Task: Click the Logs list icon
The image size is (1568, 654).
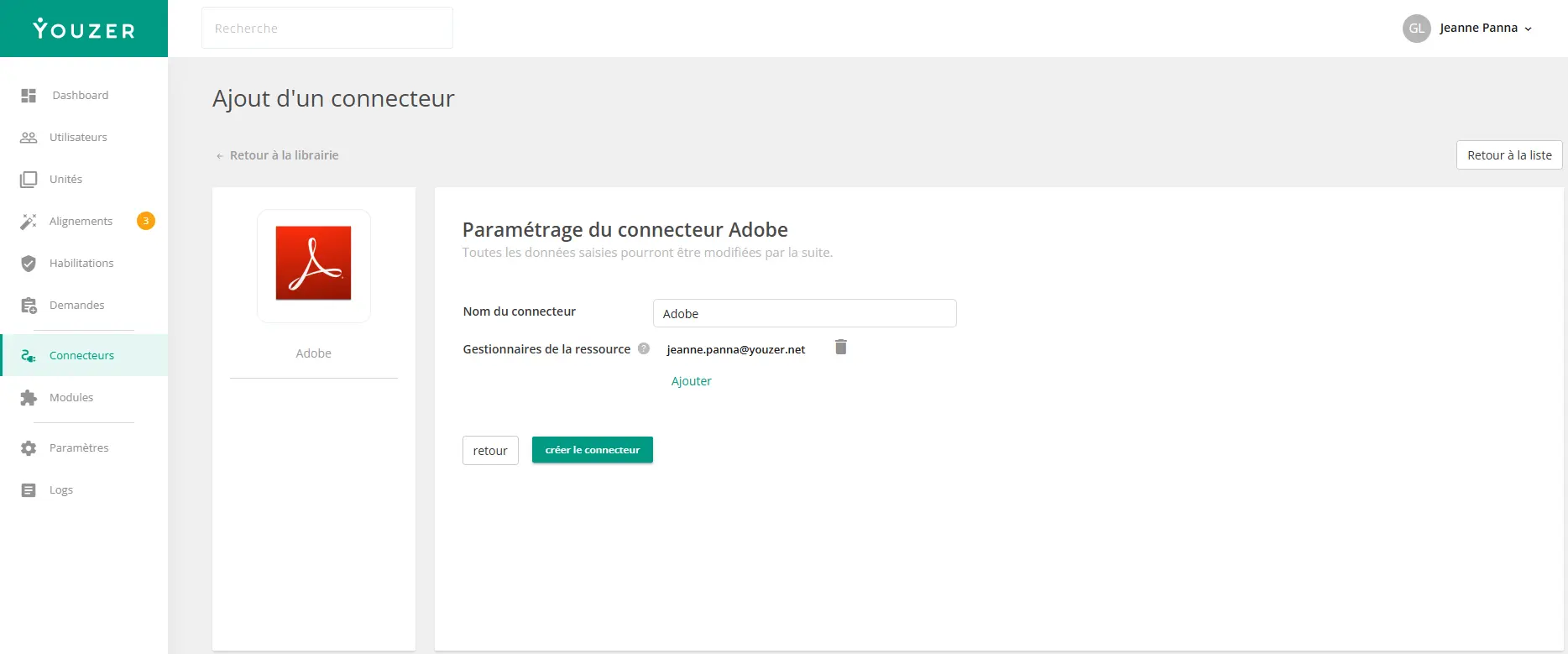Action: coord(29,490)
